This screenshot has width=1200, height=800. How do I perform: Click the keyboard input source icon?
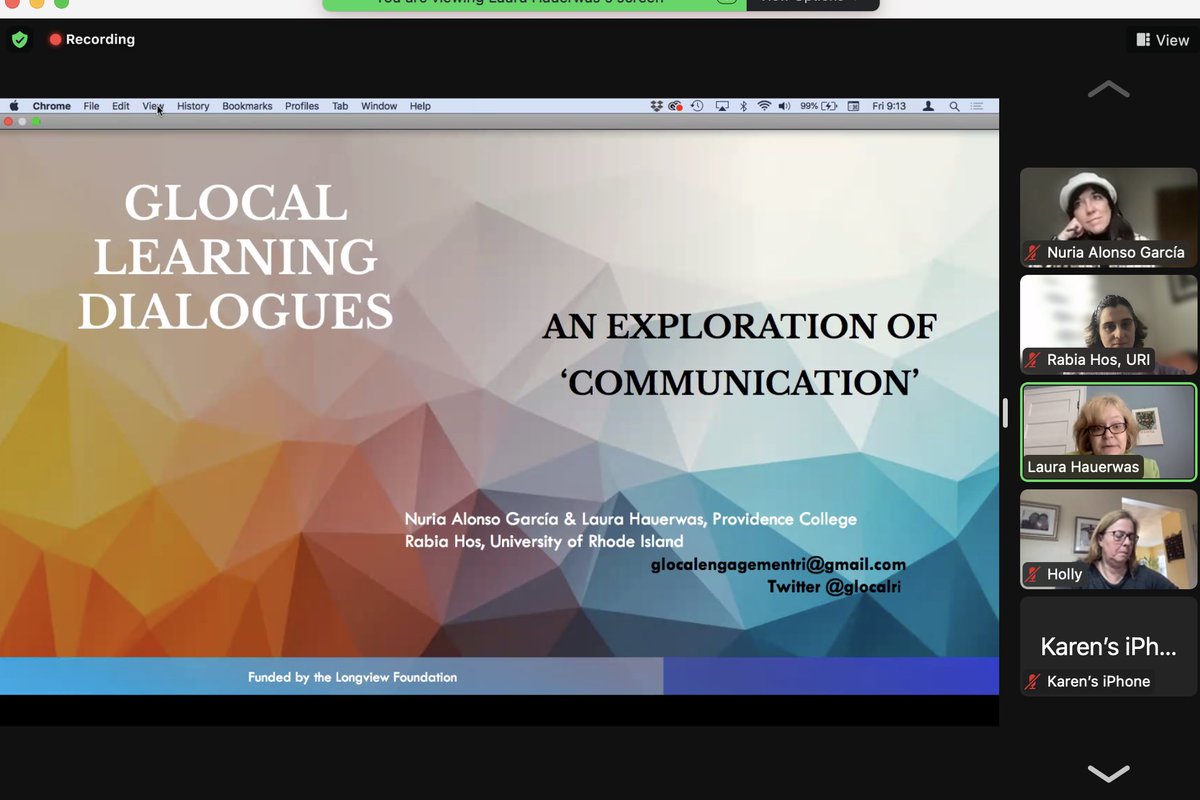(x=854, y=106)
